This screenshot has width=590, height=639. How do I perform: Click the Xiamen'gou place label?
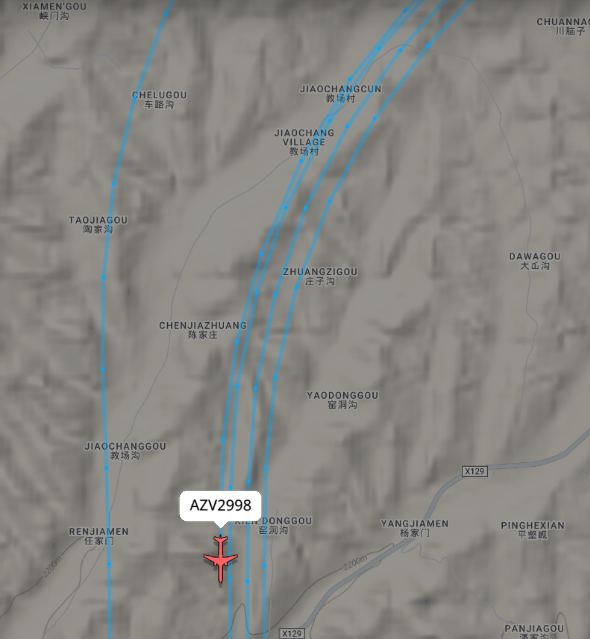pyautogui.click(x=54, y=11)
